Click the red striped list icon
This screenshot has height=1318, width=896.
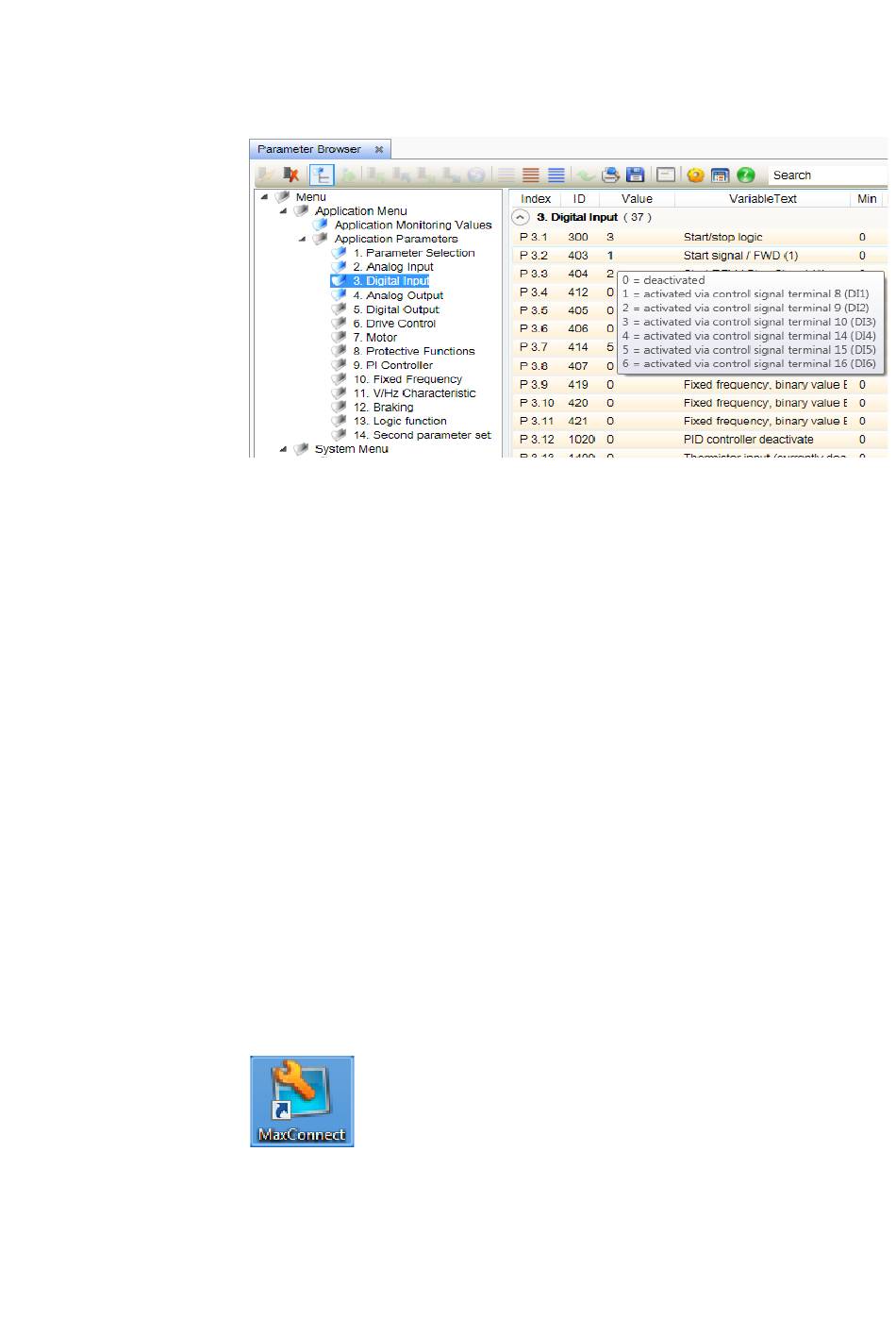coord(531,175)
